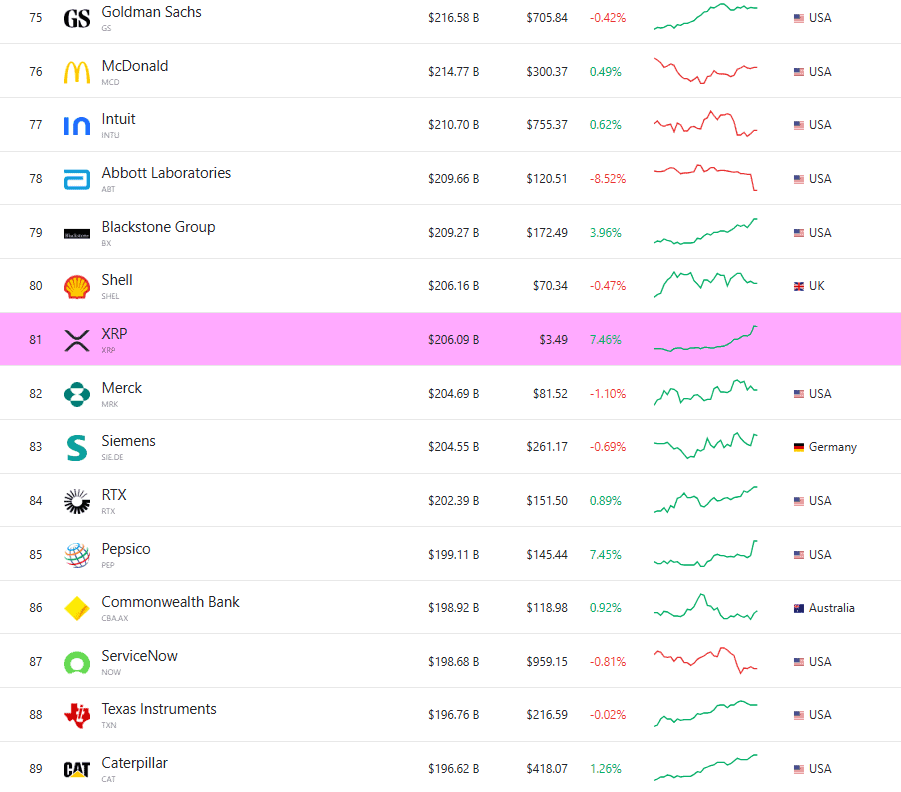Viewport: 901px width, 792px height.
Task: Click the Texas Instruments logo icon
Action: [76, 716]
